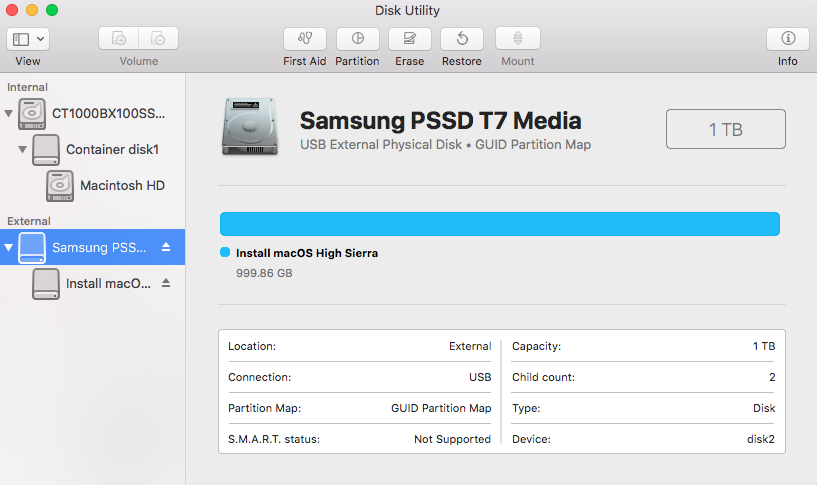Collapse the CT1000BX100SSD disk tree
Screen dimensions: 817x485
(10, 113)
